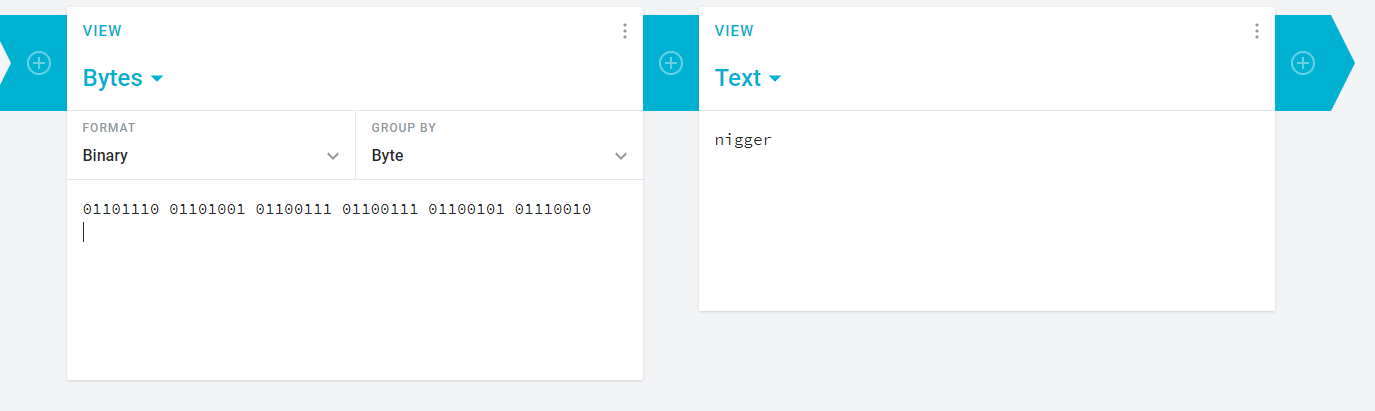
Task: Open the Group By dropdown showing Byte
Action: [499, 145]
